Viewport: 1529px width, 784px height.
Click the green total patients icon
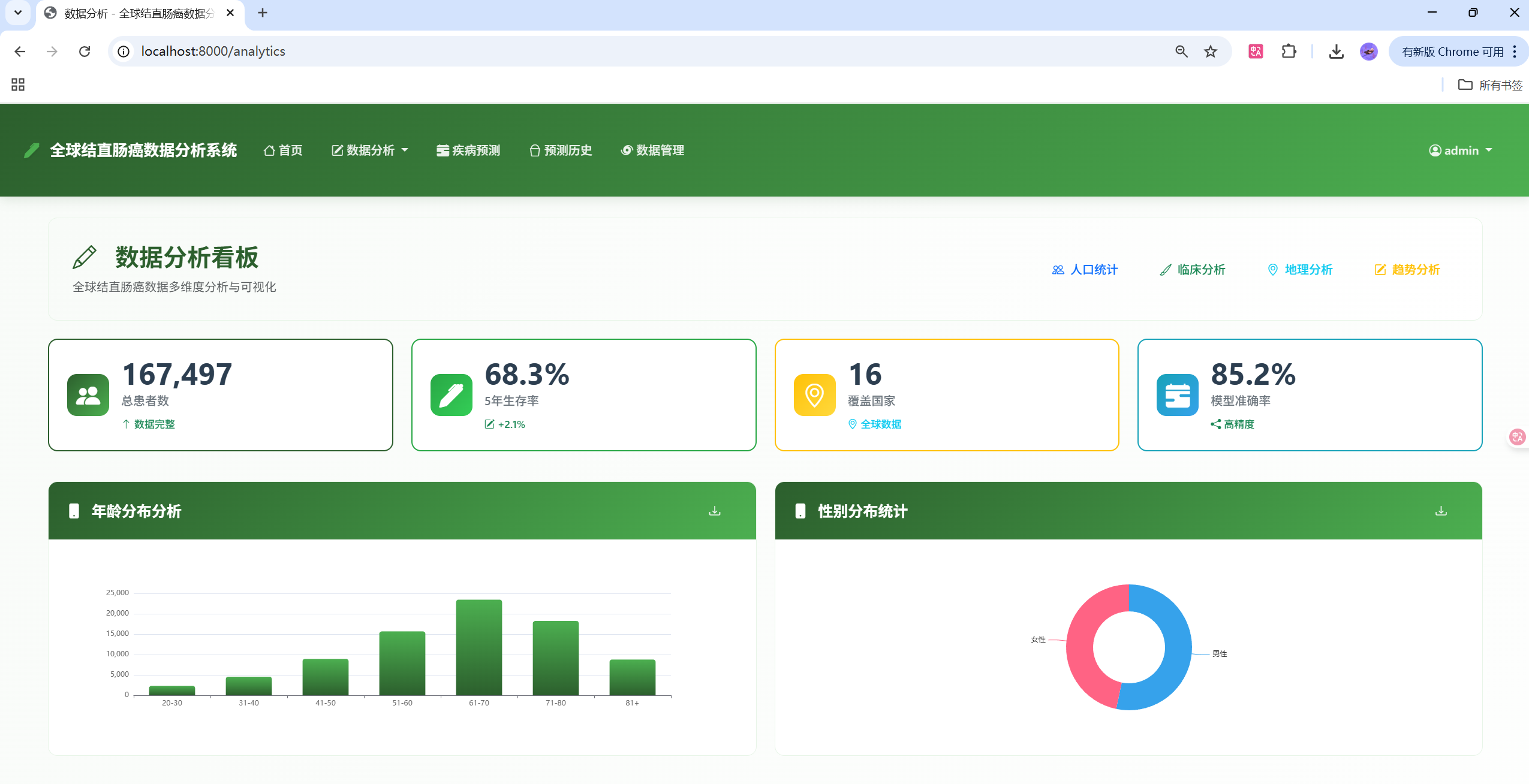tap(88, 395)
